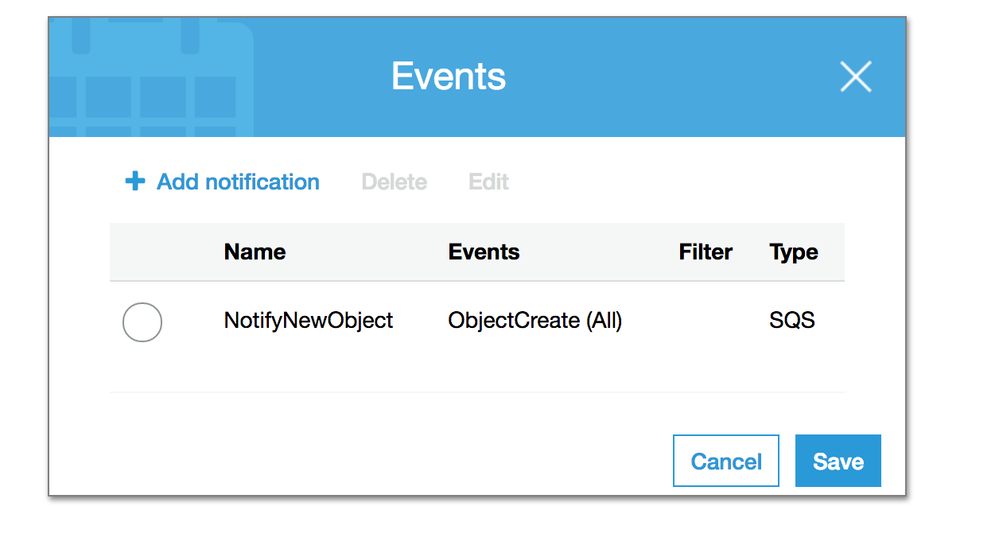Click the Filter column header
999x546 pixels.
(x=705, y=252)
